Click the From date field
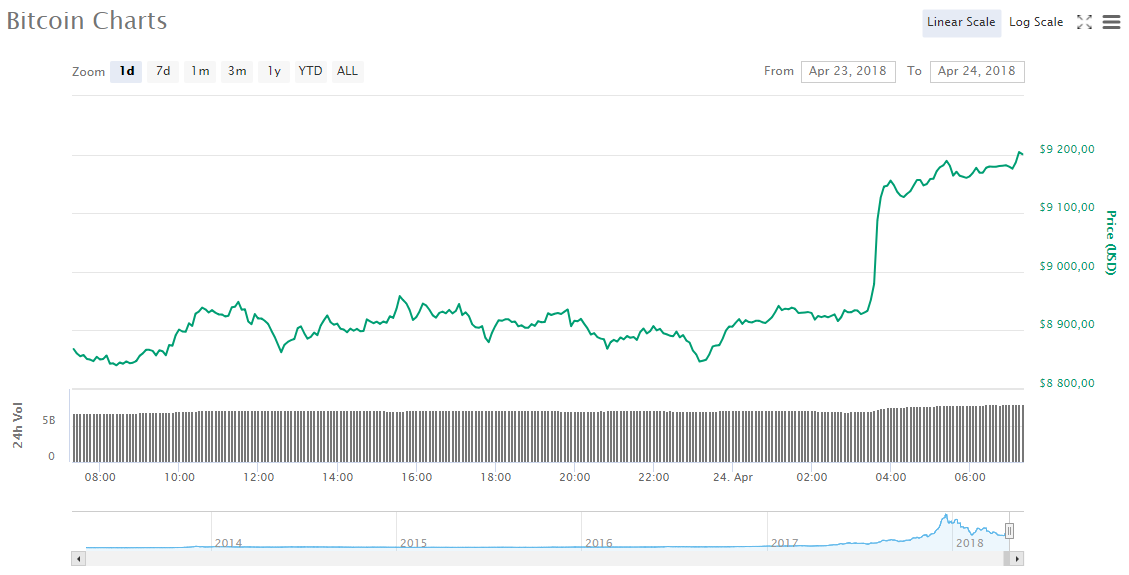1129x575 pixels. click(x=848, y=71)
